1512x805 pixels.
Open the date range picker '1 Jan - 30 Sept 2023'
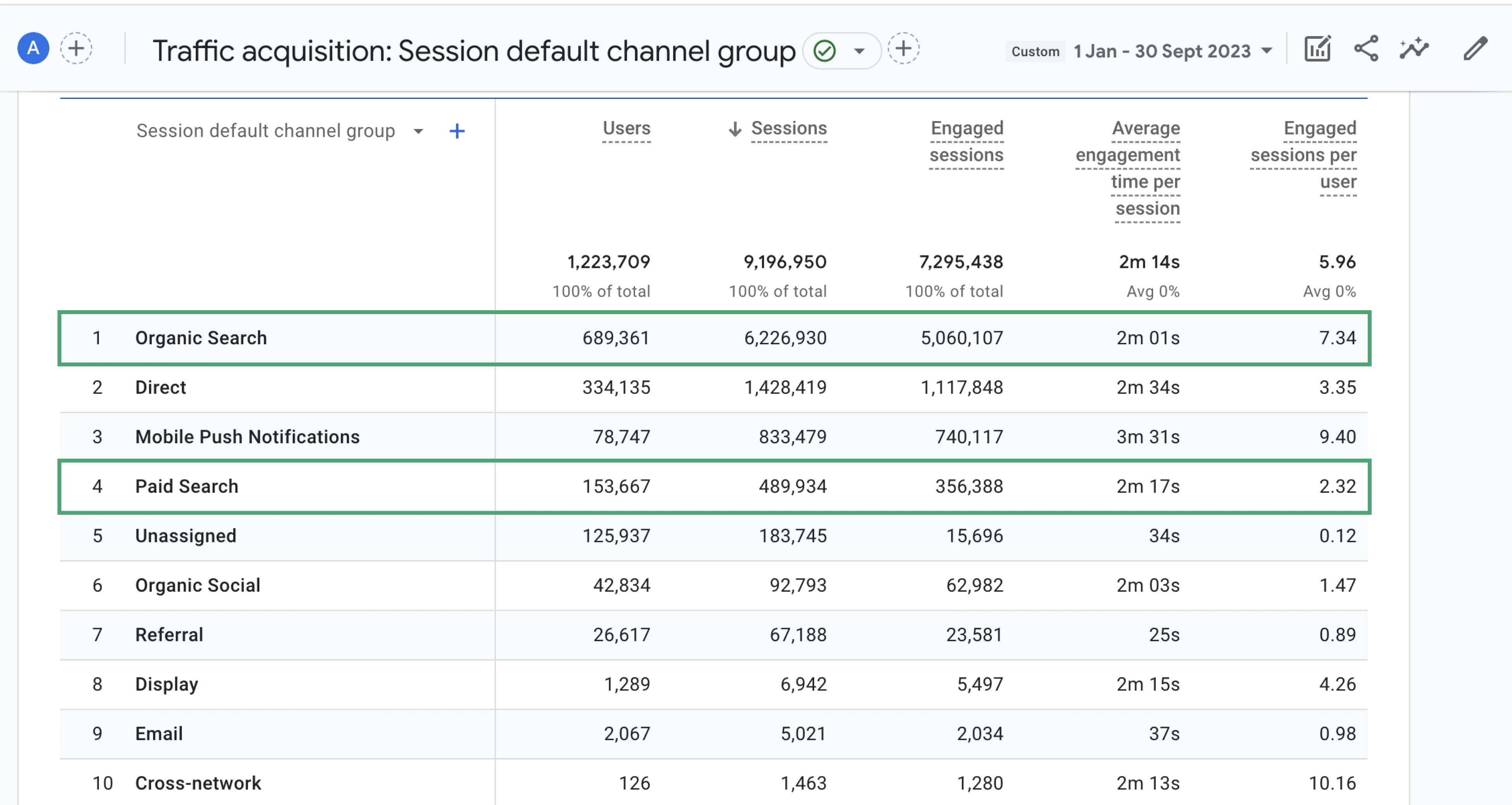pyautogui.click(x=1173, y=51)
